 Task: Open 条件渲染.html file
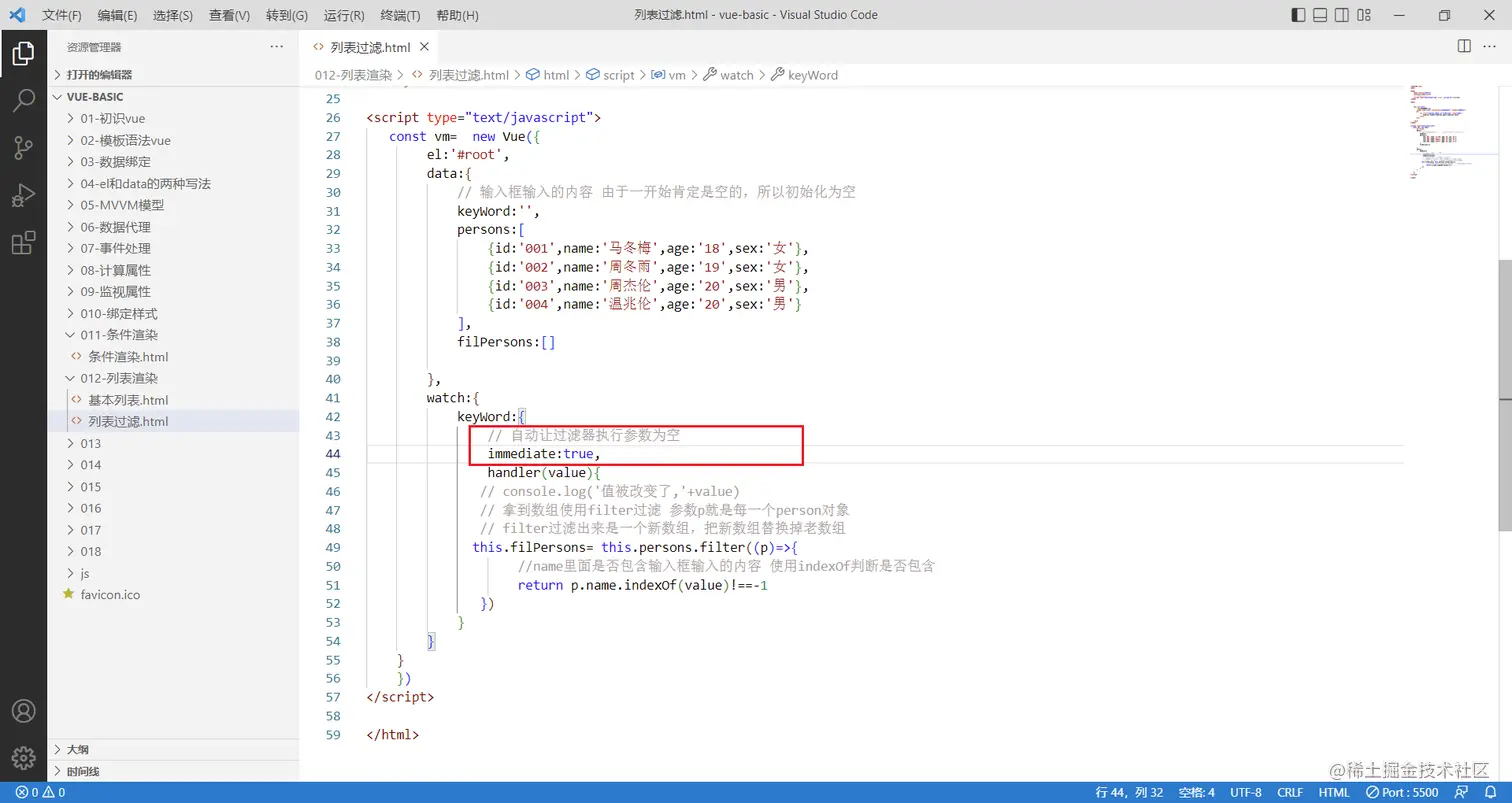click(173, 357)
